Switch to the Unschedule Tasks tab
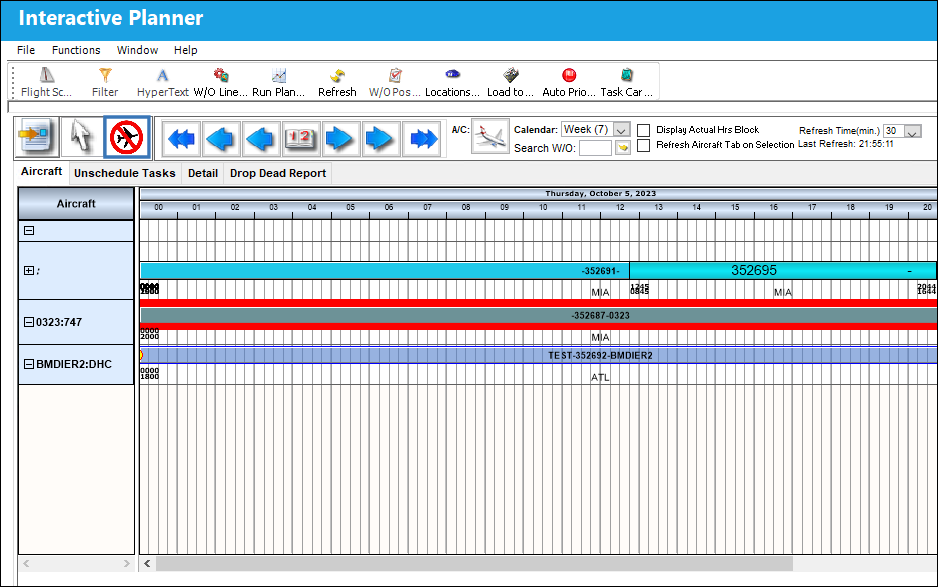The width and height of the screenshot is (938, 587). click(124, 174)
